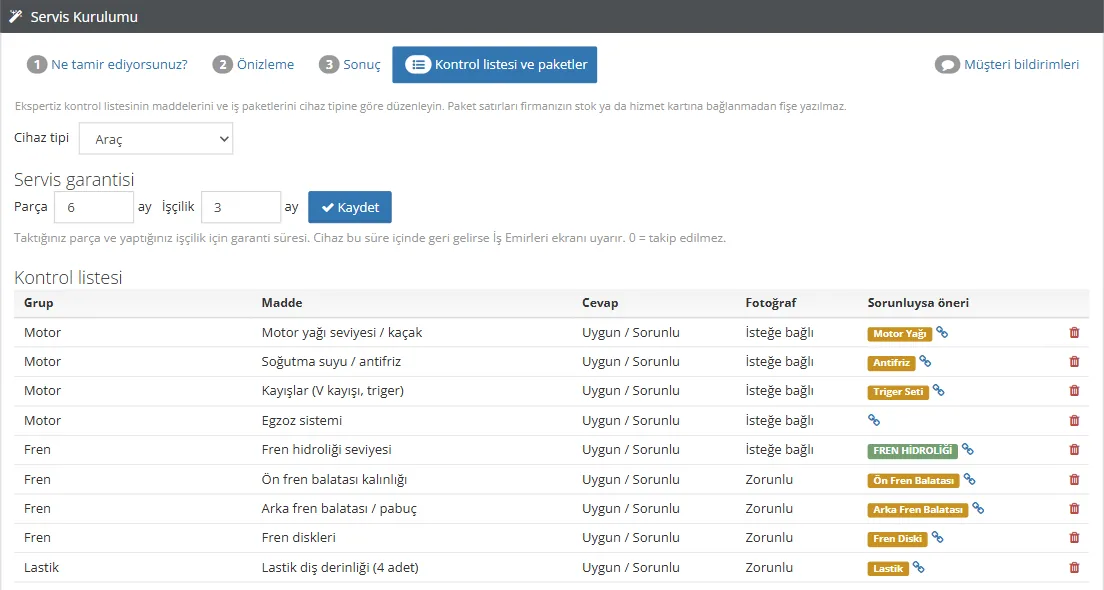1104x590 pixels.
Task: Delete the Arka fren balatası / pabuç row
Action: pos(1074,508)
